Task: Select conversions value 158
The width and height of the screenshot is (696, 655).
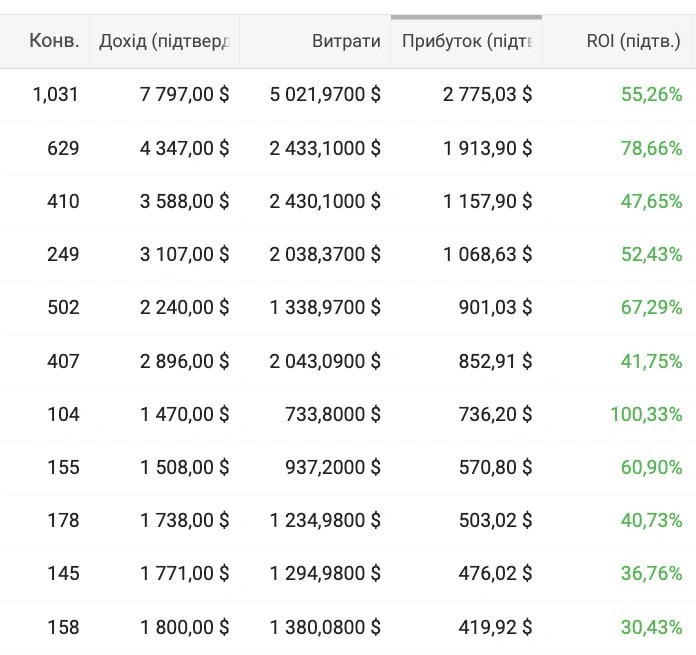Action: click(63, 627)
